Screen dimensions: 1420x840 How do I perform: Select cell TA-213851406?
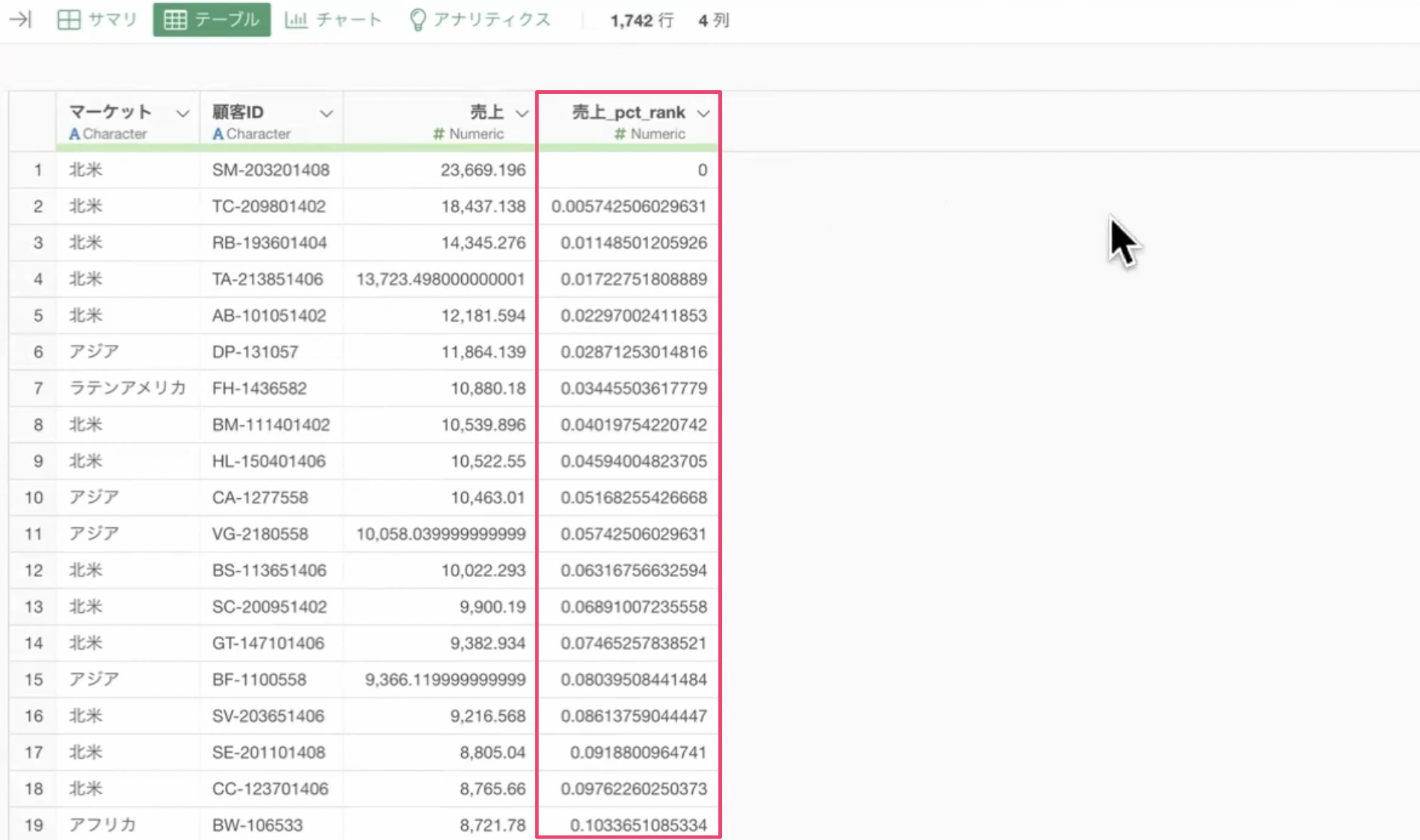(x=271, y=279)
